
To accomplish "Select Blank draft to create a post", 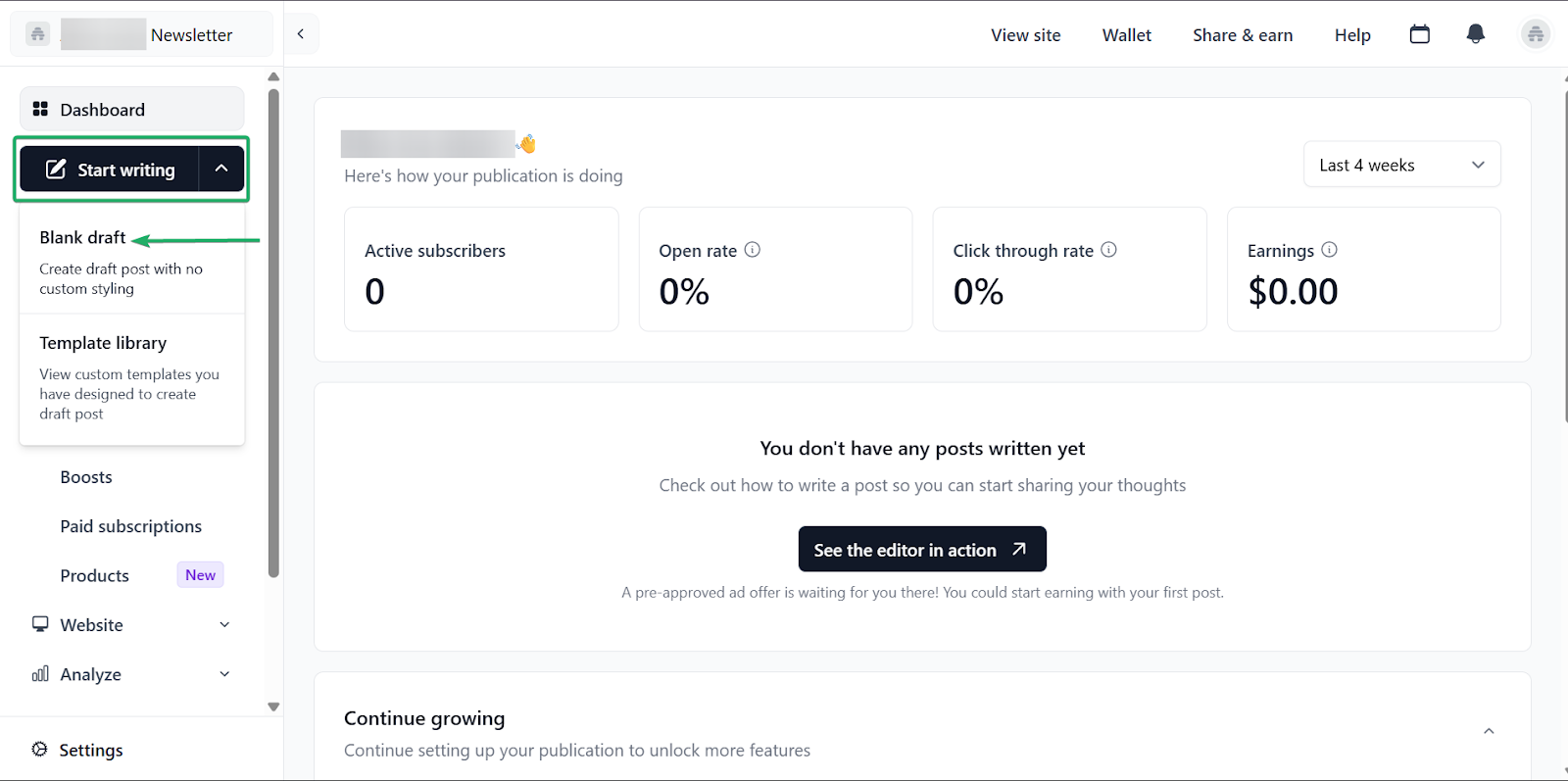I will click(82, 237).
